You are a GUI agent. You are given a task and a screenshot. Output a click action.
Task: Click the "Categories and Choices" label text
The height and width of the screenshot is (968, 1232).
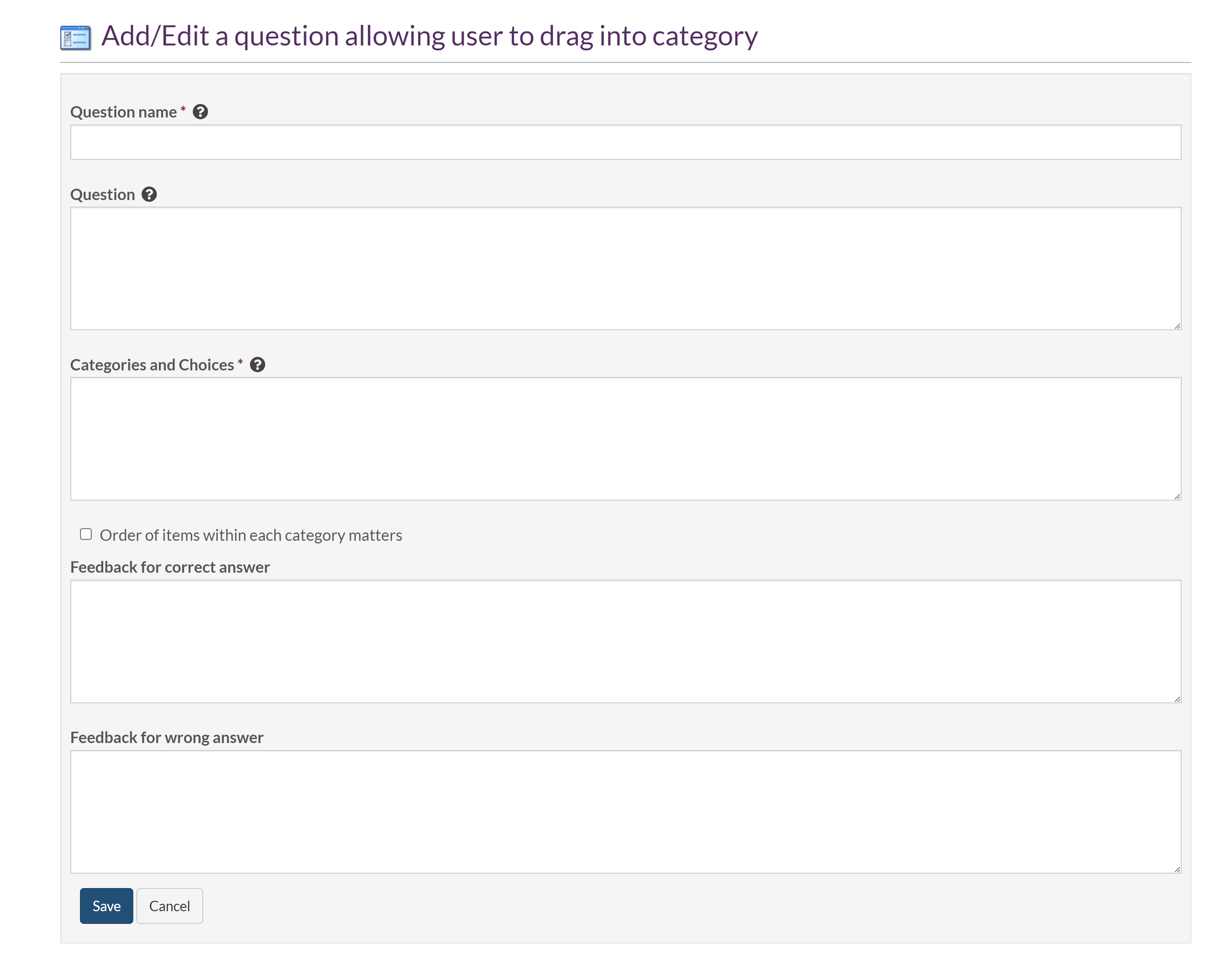[152, 365]
